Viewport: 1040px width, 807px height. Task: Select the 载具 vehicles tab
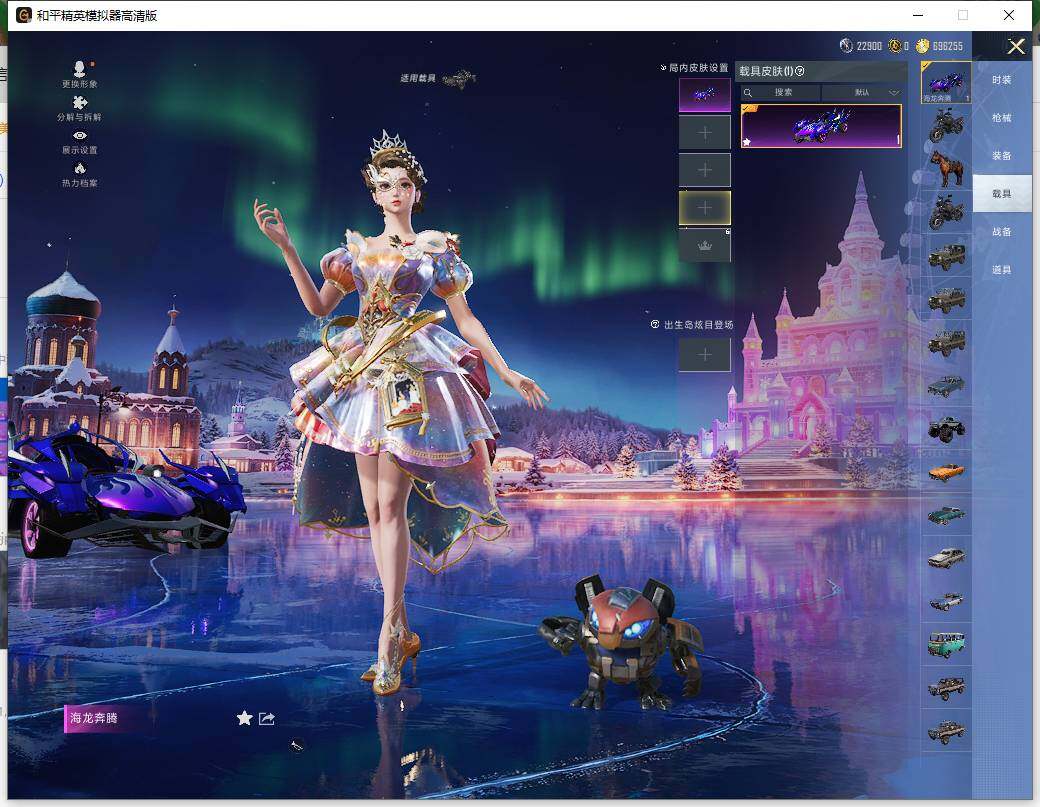pos(1002,194)
